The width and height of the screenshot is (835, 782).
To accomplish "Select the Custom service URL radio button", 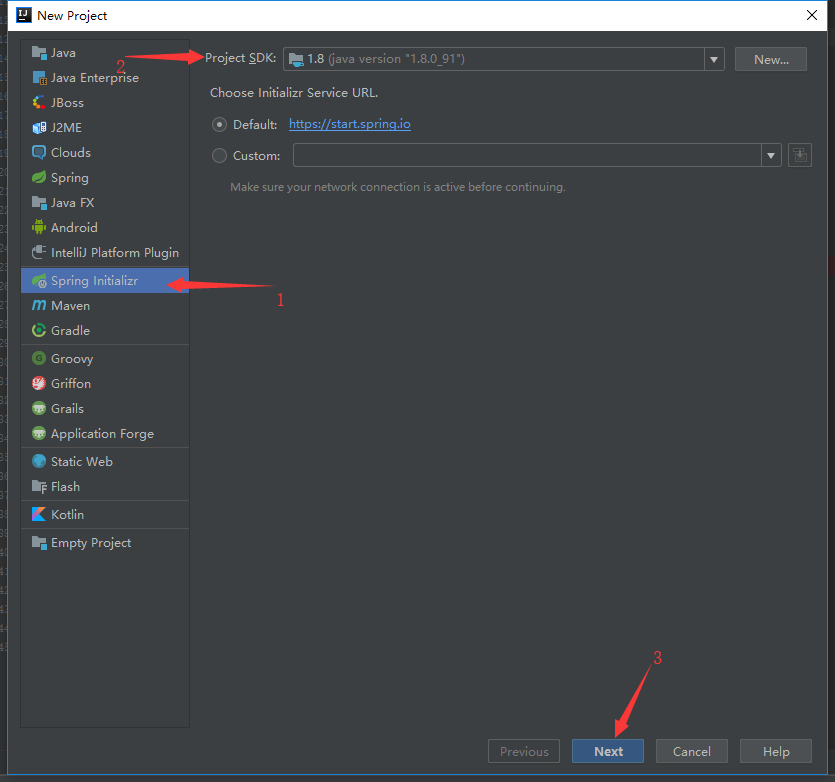I will point(219,156).
